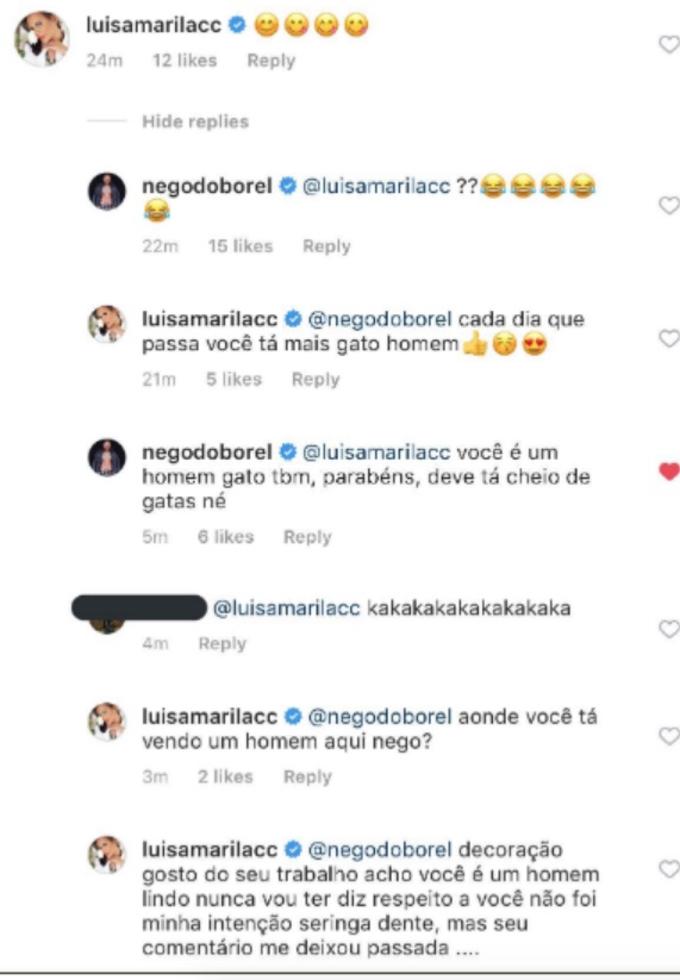Reply to luisamarilacc's 24m top comment
This screenshot has height=980, width=680.
[271, 61]
